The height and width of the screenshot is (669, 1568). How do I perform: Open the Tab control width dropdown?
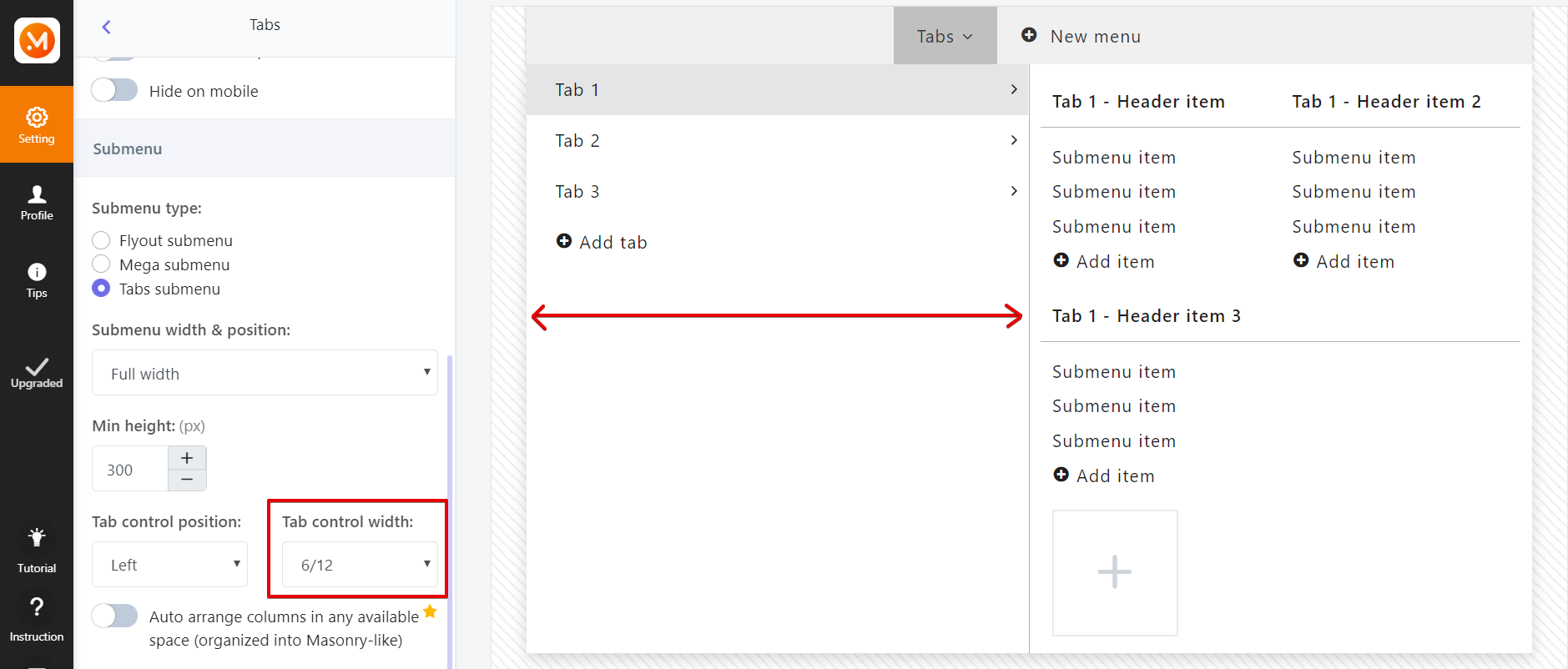[x=360, y=565]
